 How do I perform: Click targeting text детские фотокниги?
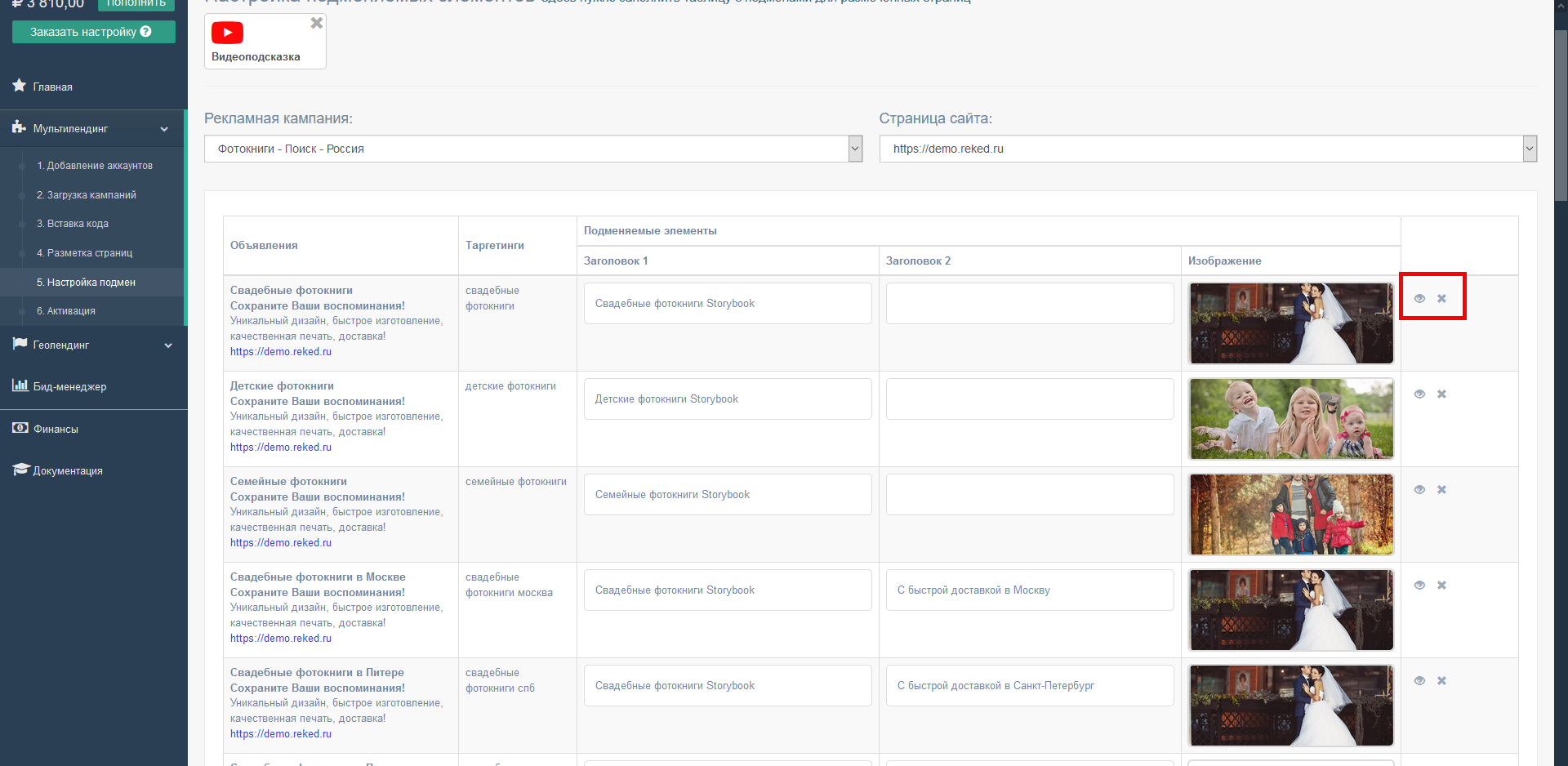point(510,386)
